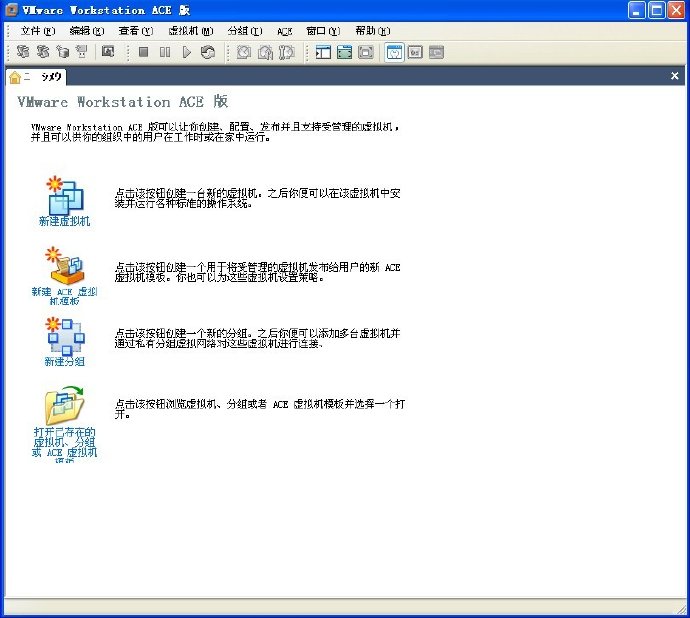Click the 新建虚拟机 text link
690x618 pixels.
point(64,221)
